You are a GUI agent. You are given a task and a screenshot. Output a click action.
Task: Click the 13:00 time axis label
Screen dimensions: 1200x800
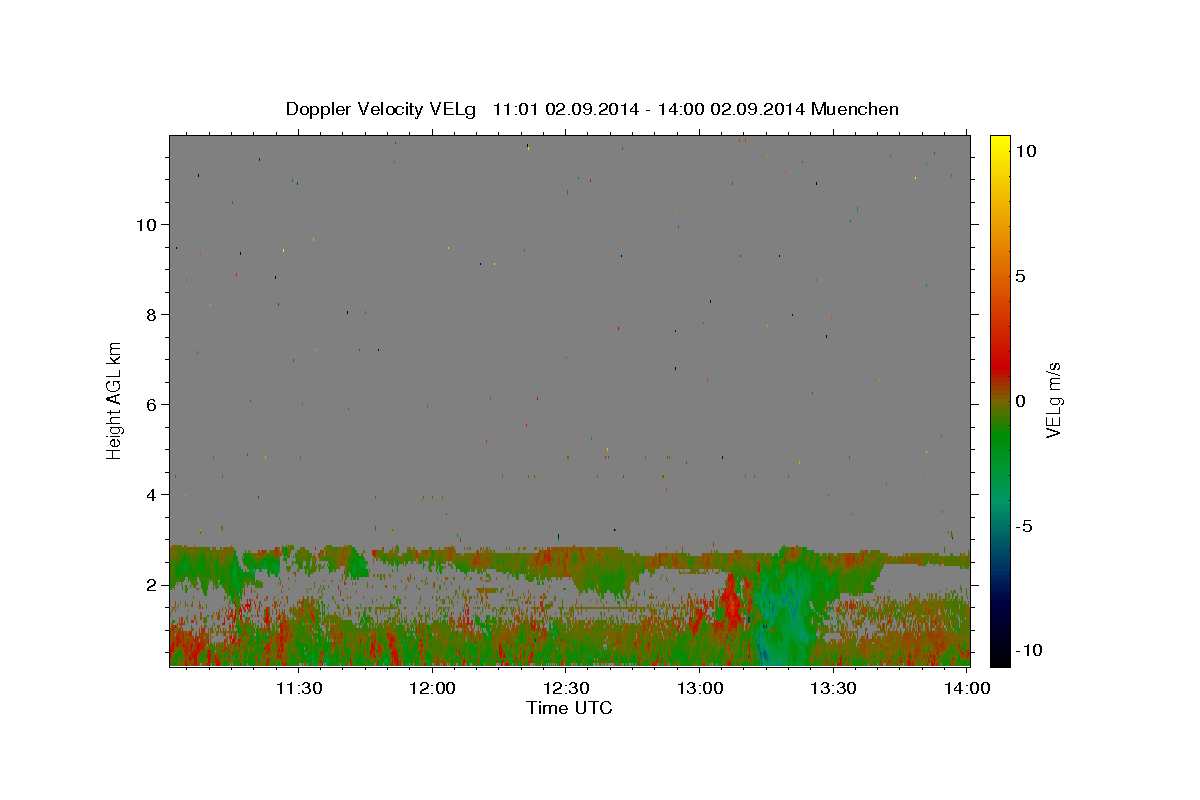(x=700, y=688)
